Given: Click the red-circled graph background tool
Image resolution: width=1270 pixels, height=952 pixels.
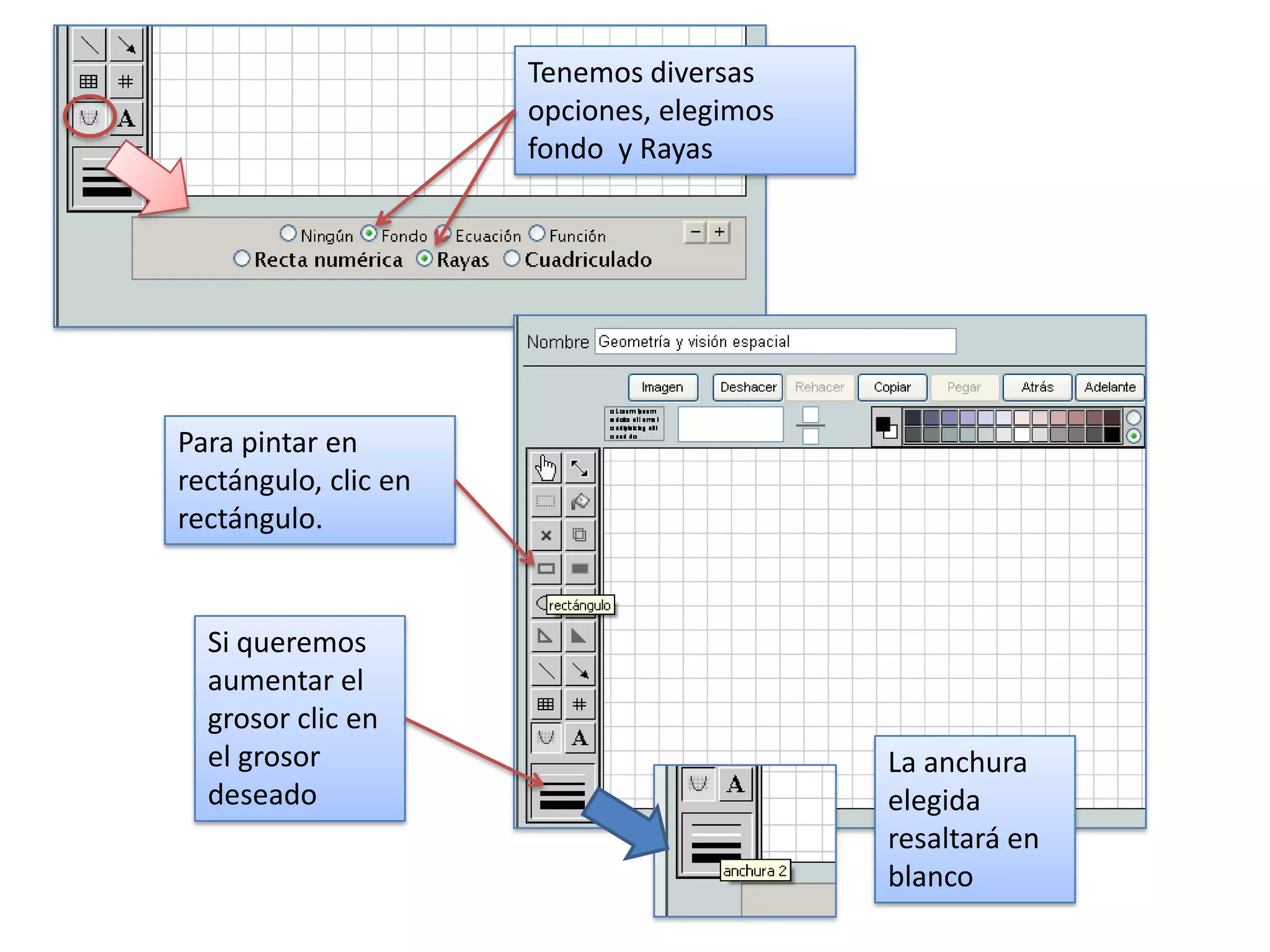Looking at the screenshot, I should coord(89,117).
